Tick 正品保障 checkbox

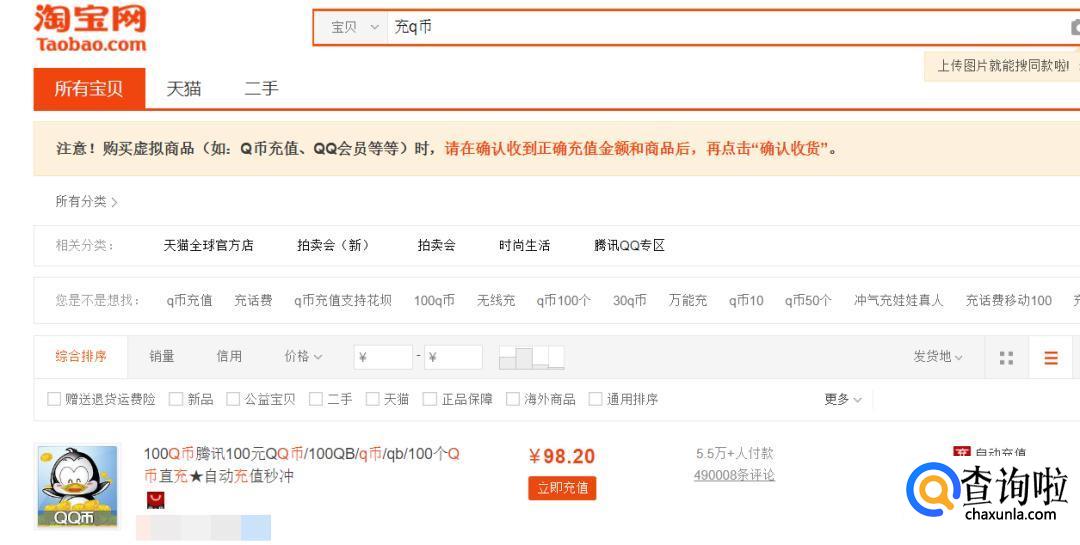click(x=429, y=399)
